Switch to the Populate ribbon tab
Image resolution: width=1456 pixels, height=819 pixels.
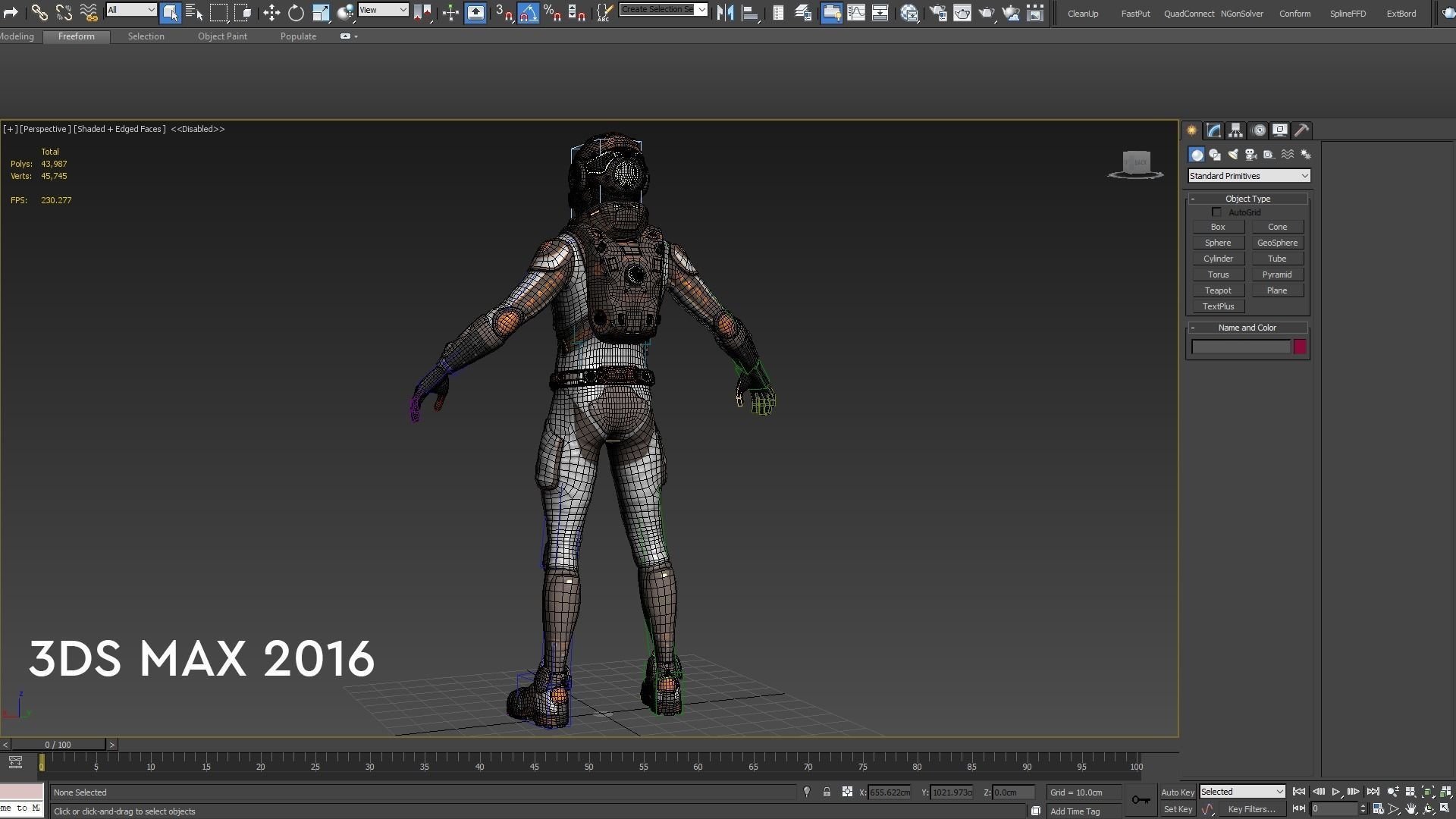click(298, 36)
